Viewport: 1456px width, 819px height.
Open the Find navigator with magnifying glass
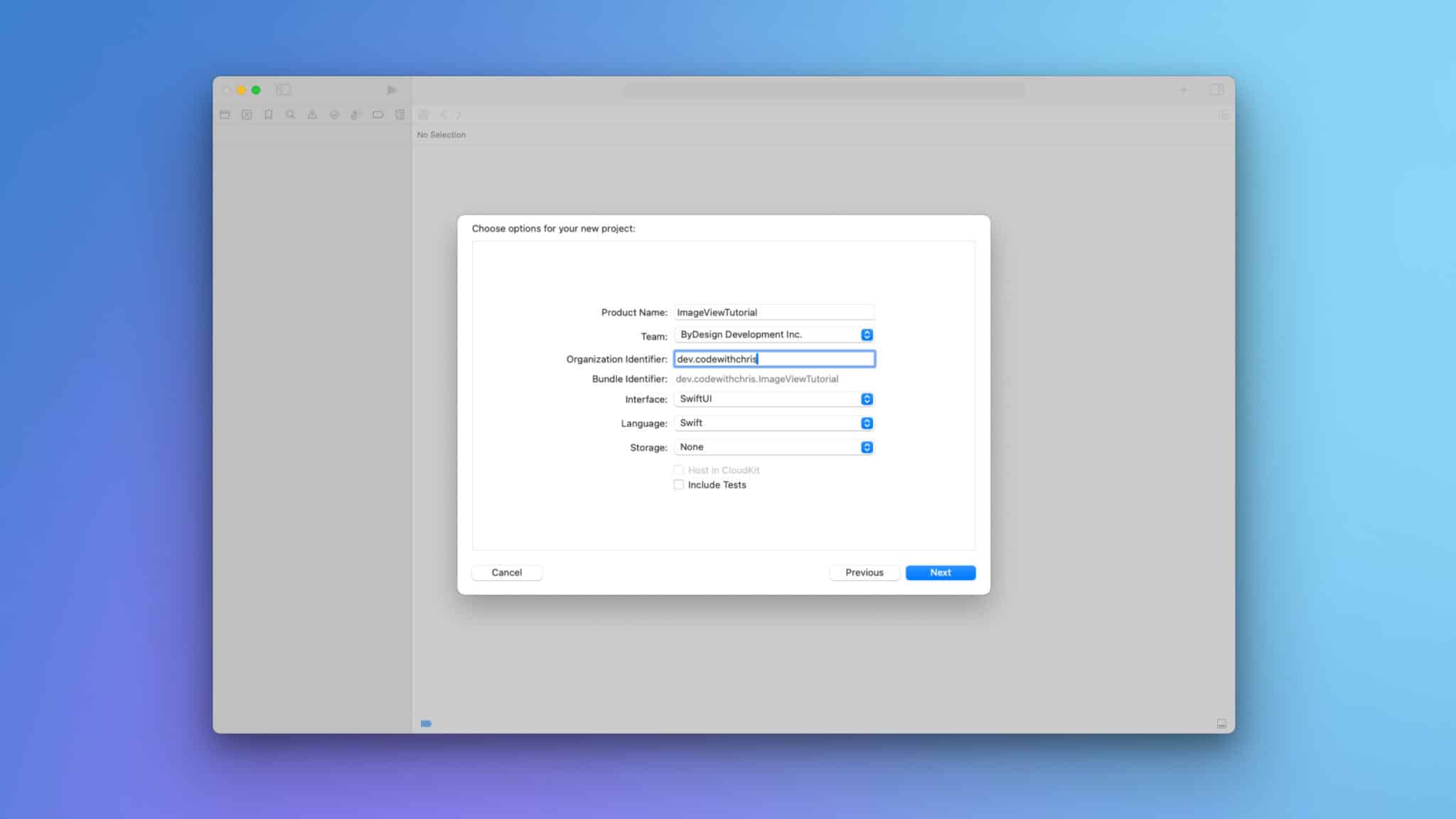[289, 114]
